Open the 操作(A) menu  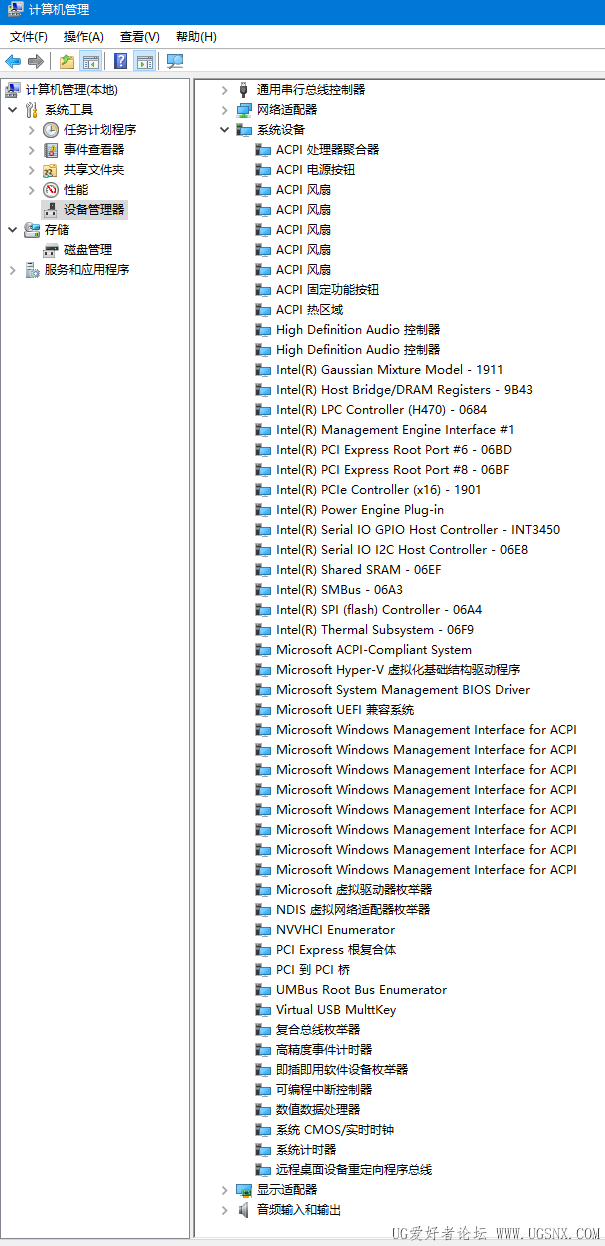coord(84,37)
